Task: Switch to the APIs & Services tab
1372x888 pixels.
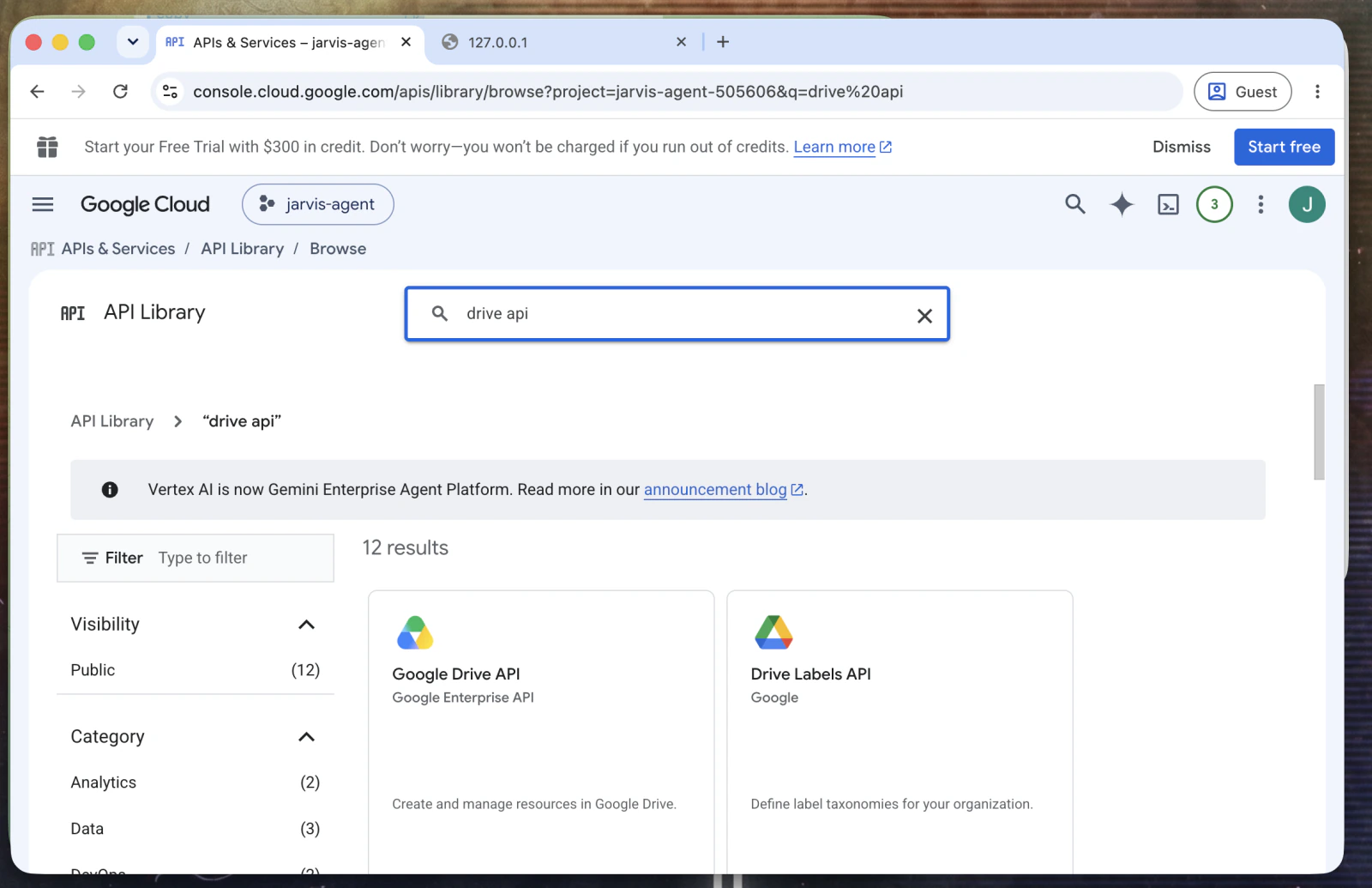Action: tap(290, 42)
